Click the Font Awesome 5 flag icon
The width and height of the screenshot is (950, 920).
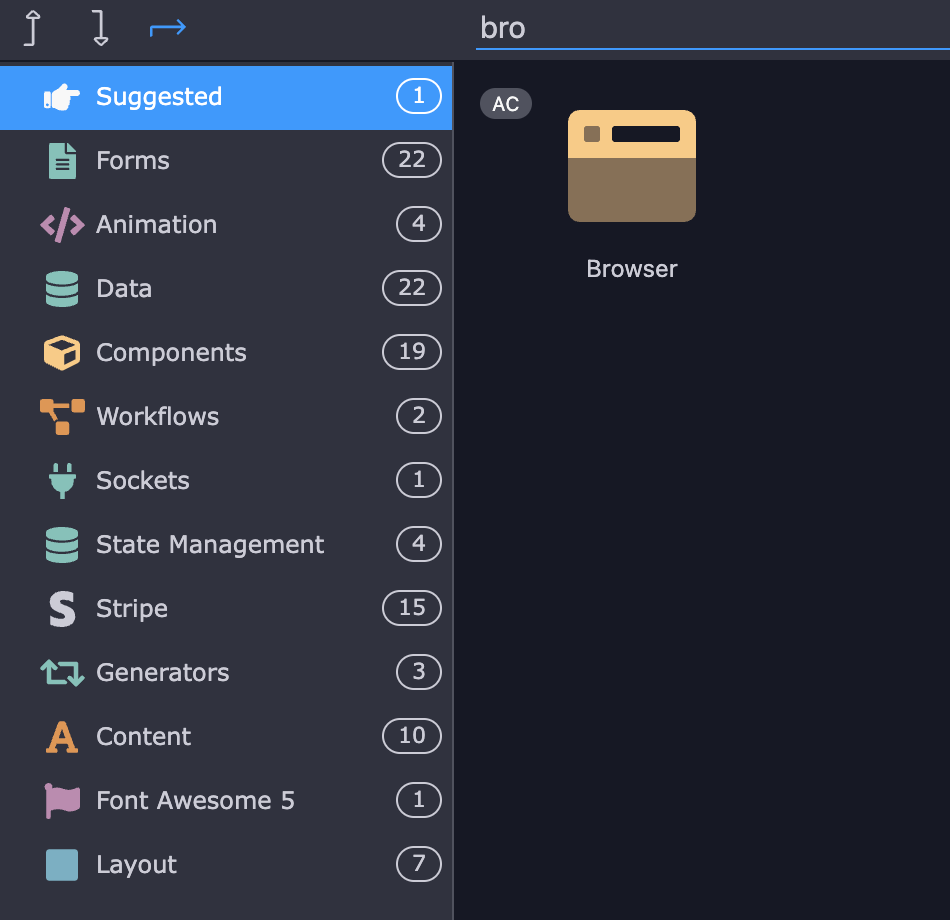(x=62, y=801)
